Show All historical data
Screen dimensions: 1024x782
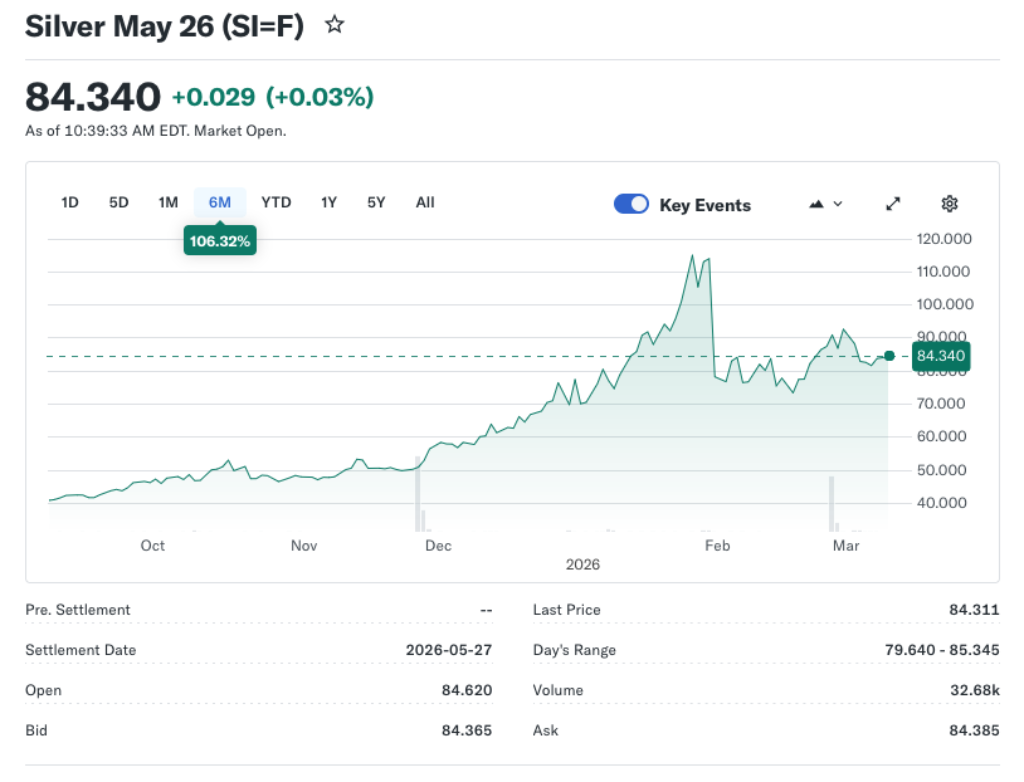pos(425,202)
